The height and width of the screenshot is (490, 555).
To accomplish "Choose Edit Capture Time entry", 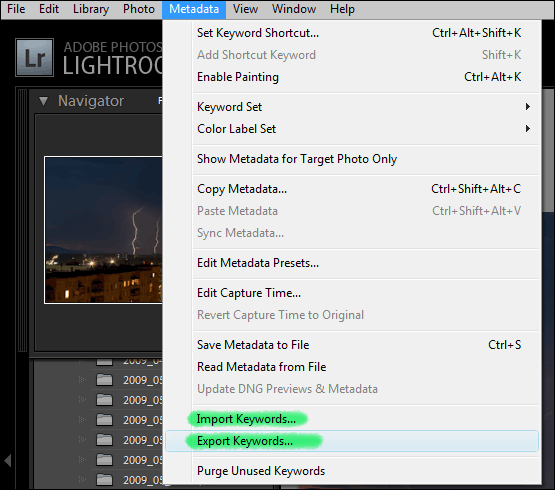I will 352,293.
